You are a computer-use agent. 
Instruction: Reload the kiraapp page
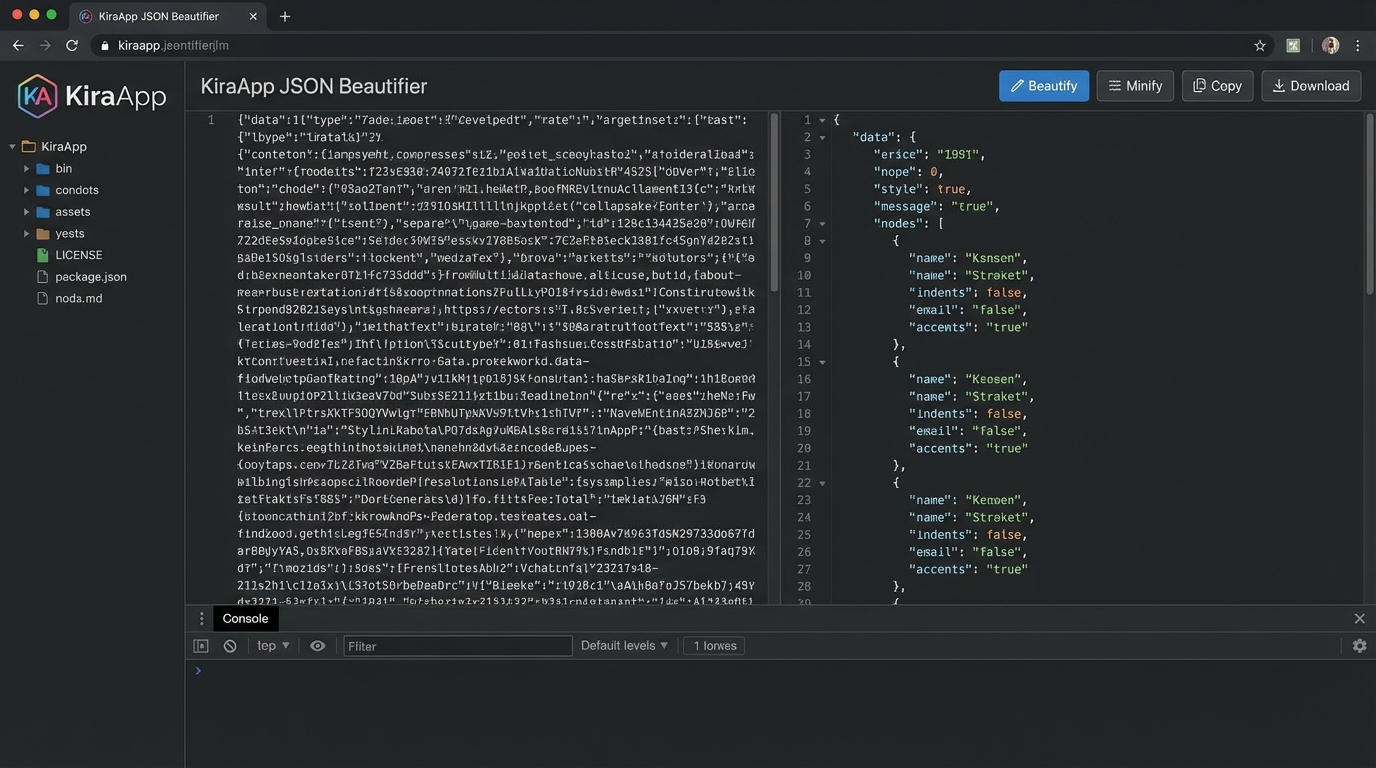[71, 45]
